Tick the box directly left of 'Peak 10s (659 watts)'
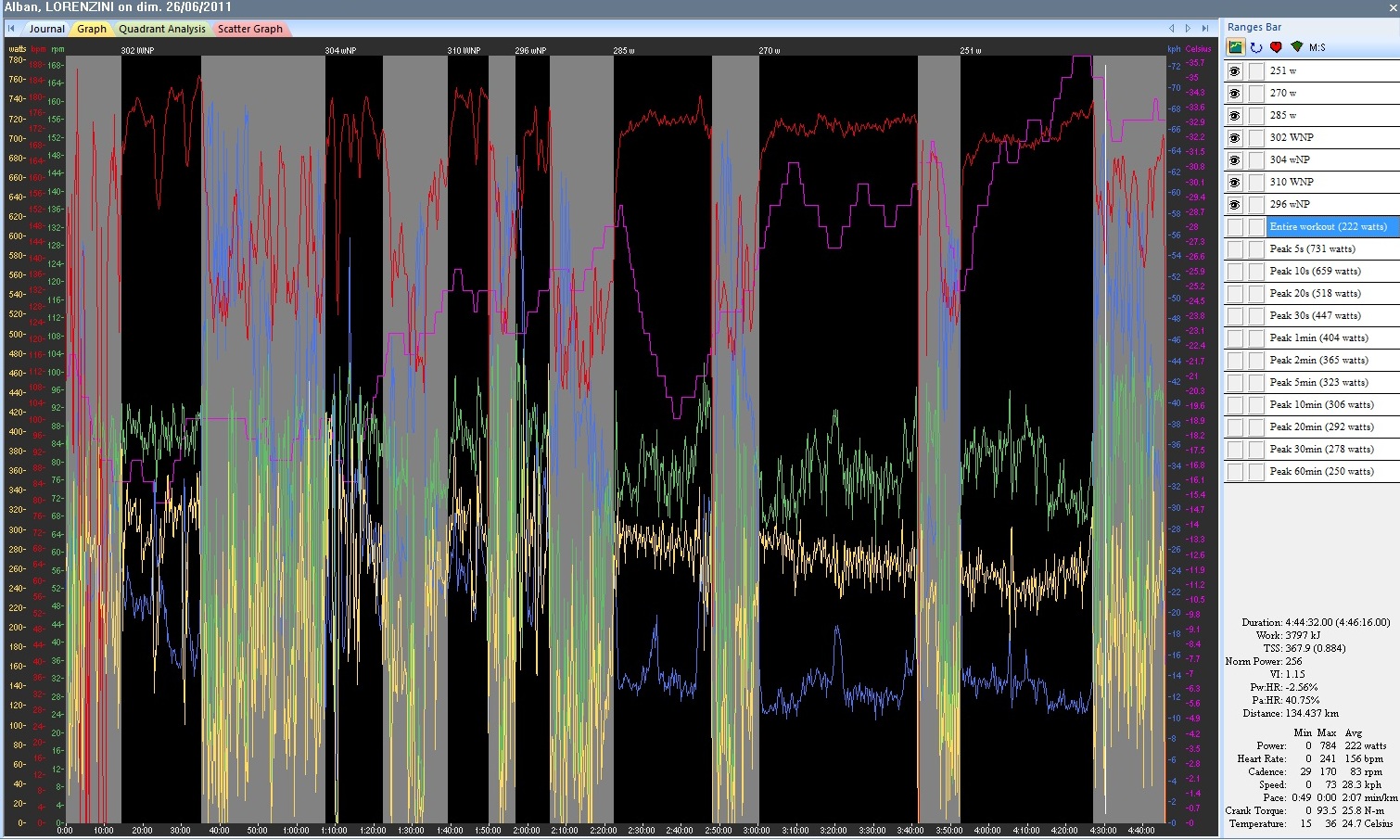 1256,271
